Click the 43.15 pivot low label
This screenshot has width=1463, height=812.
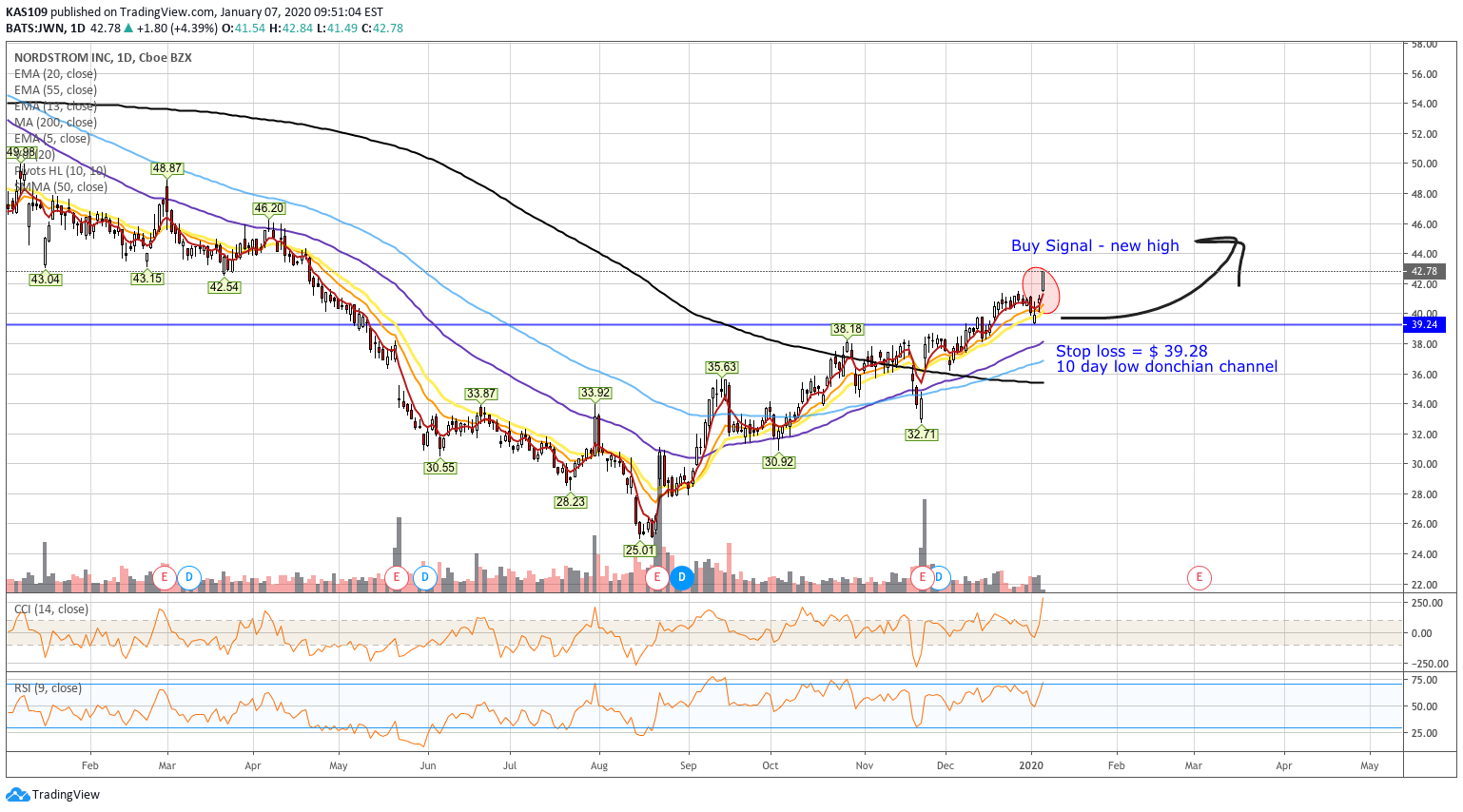[147, 279]
